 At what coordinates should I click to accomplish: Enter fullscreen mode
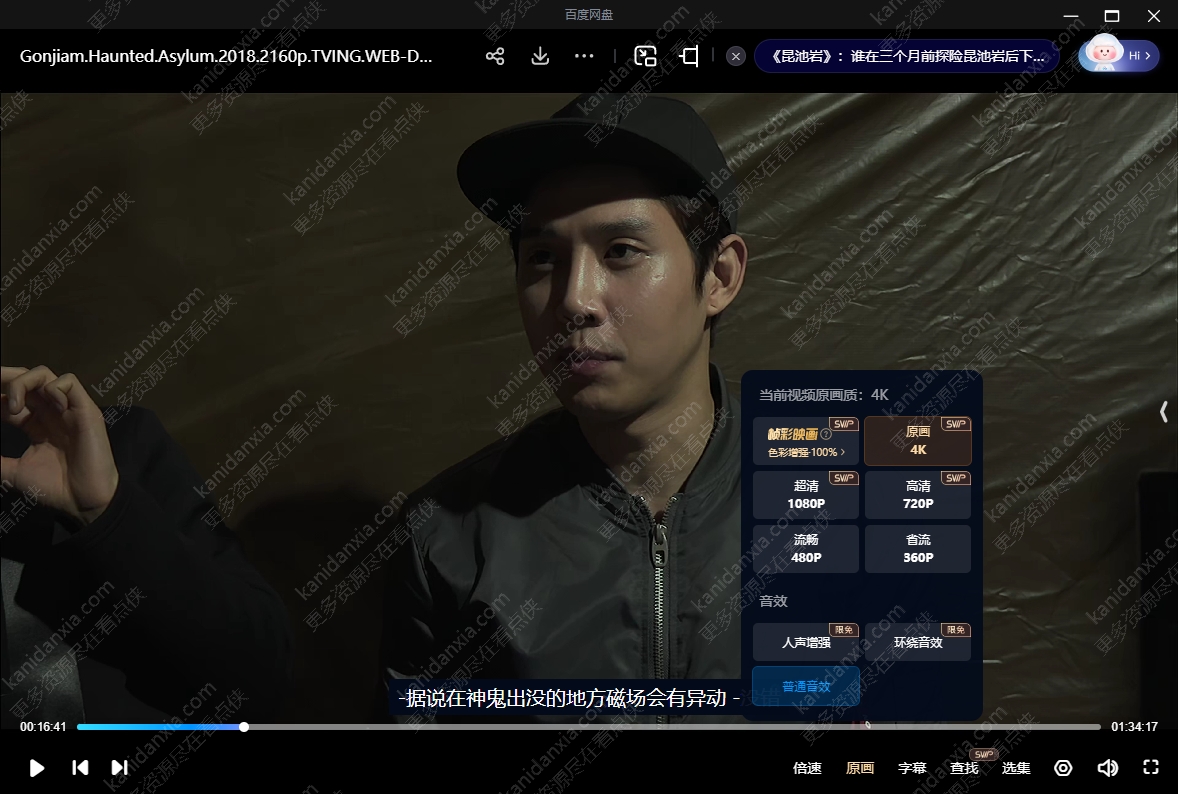pos(1151,768)
